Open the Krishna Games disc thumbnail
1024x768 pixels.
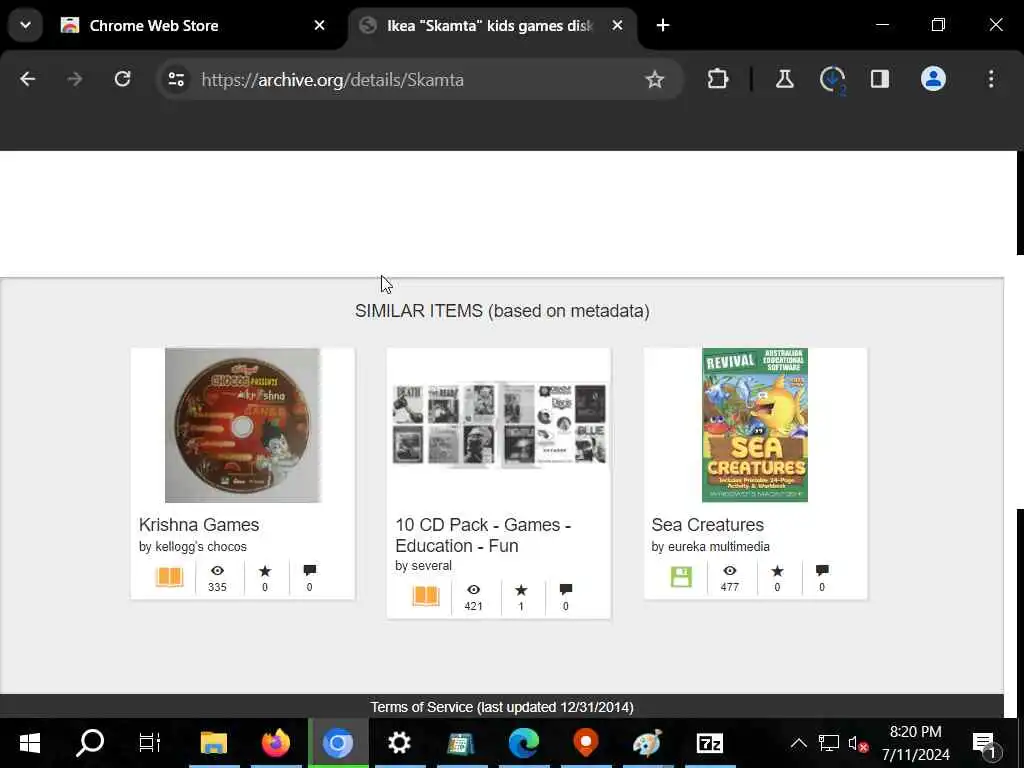pyautogui.click(x=242, y=425)
